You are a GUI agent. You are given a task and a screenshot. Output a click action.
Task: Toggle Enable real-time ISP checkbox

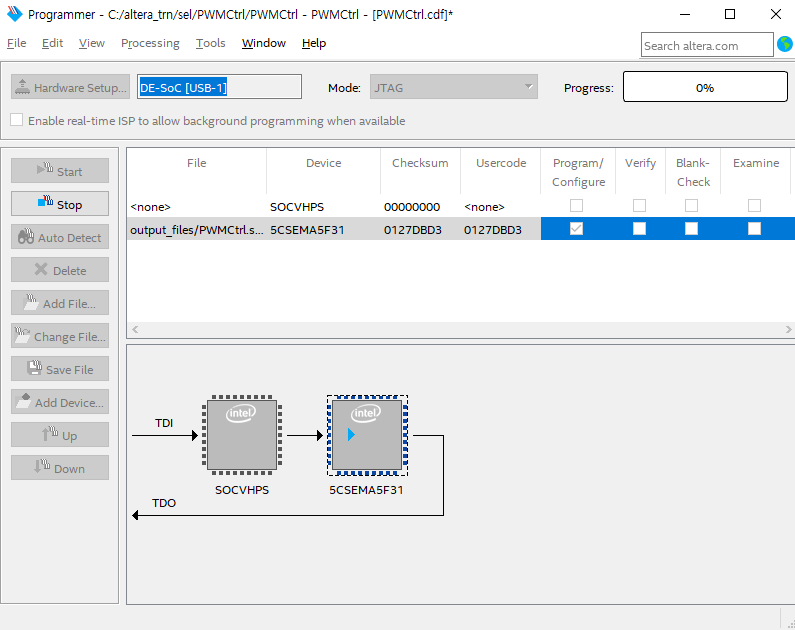click(17, 120)
